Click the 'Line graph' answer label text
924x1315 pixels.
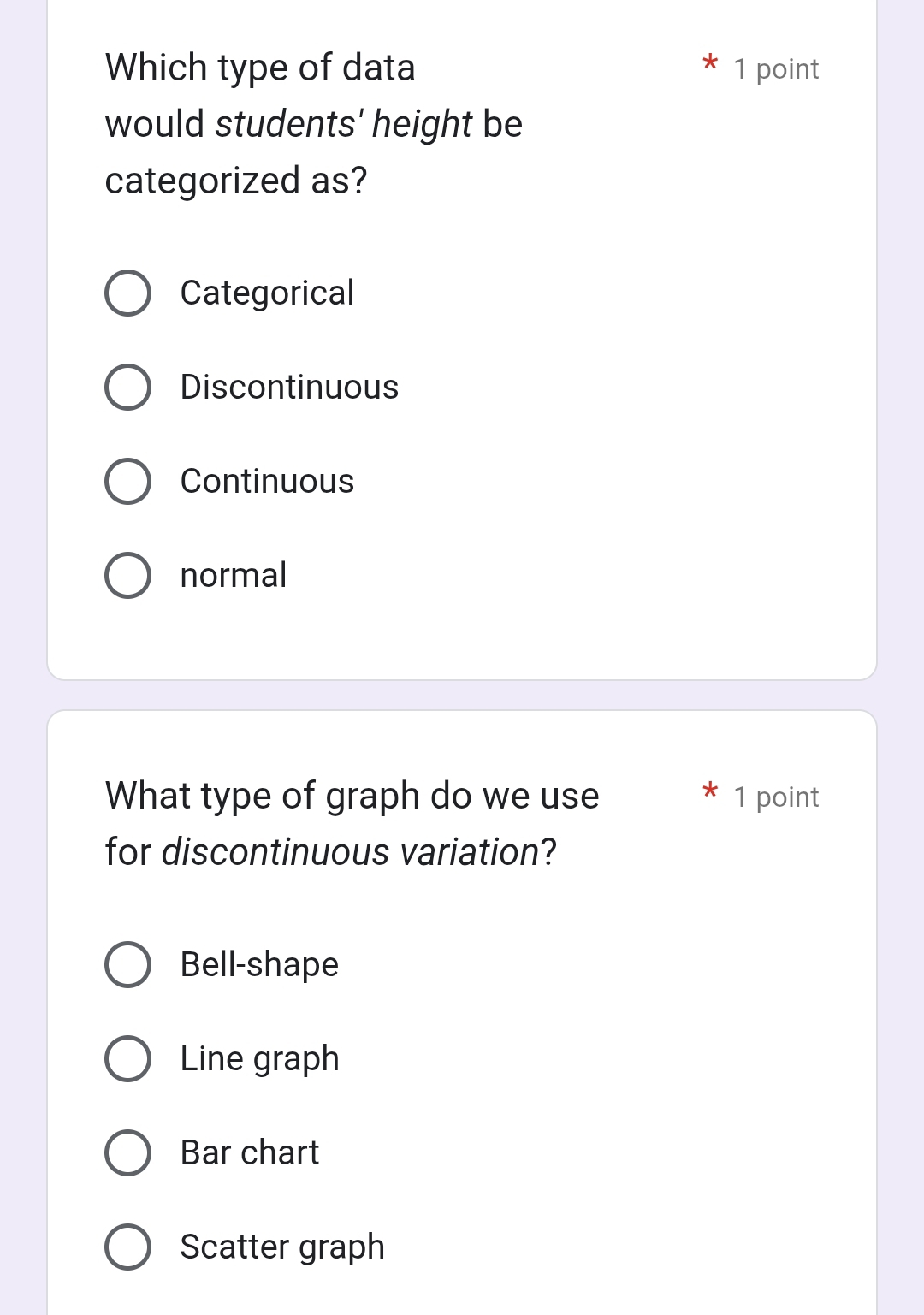259,1059
